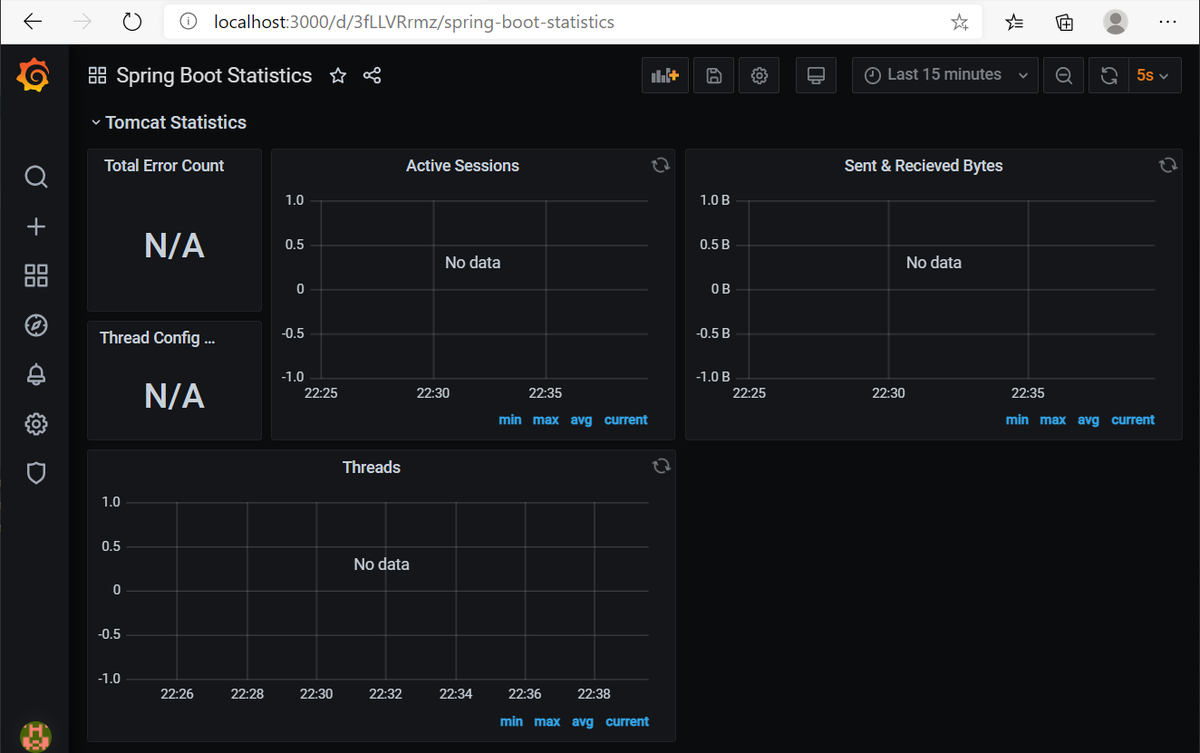Open the Active Sessions panel title menu
The width and height of the screenshot is (1200, 753).
(462, 166)
